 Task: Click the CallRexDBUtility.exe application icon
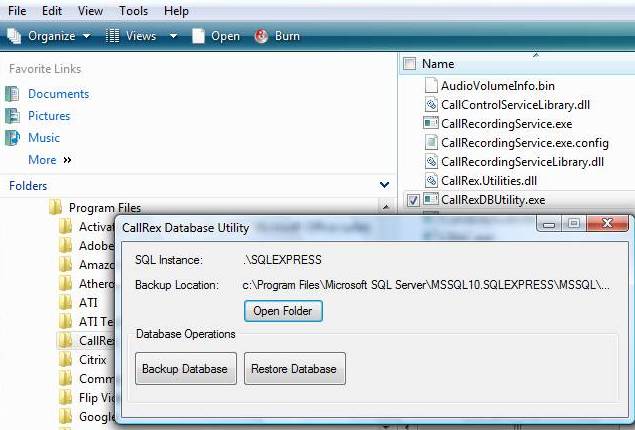(x=431, y=199)
